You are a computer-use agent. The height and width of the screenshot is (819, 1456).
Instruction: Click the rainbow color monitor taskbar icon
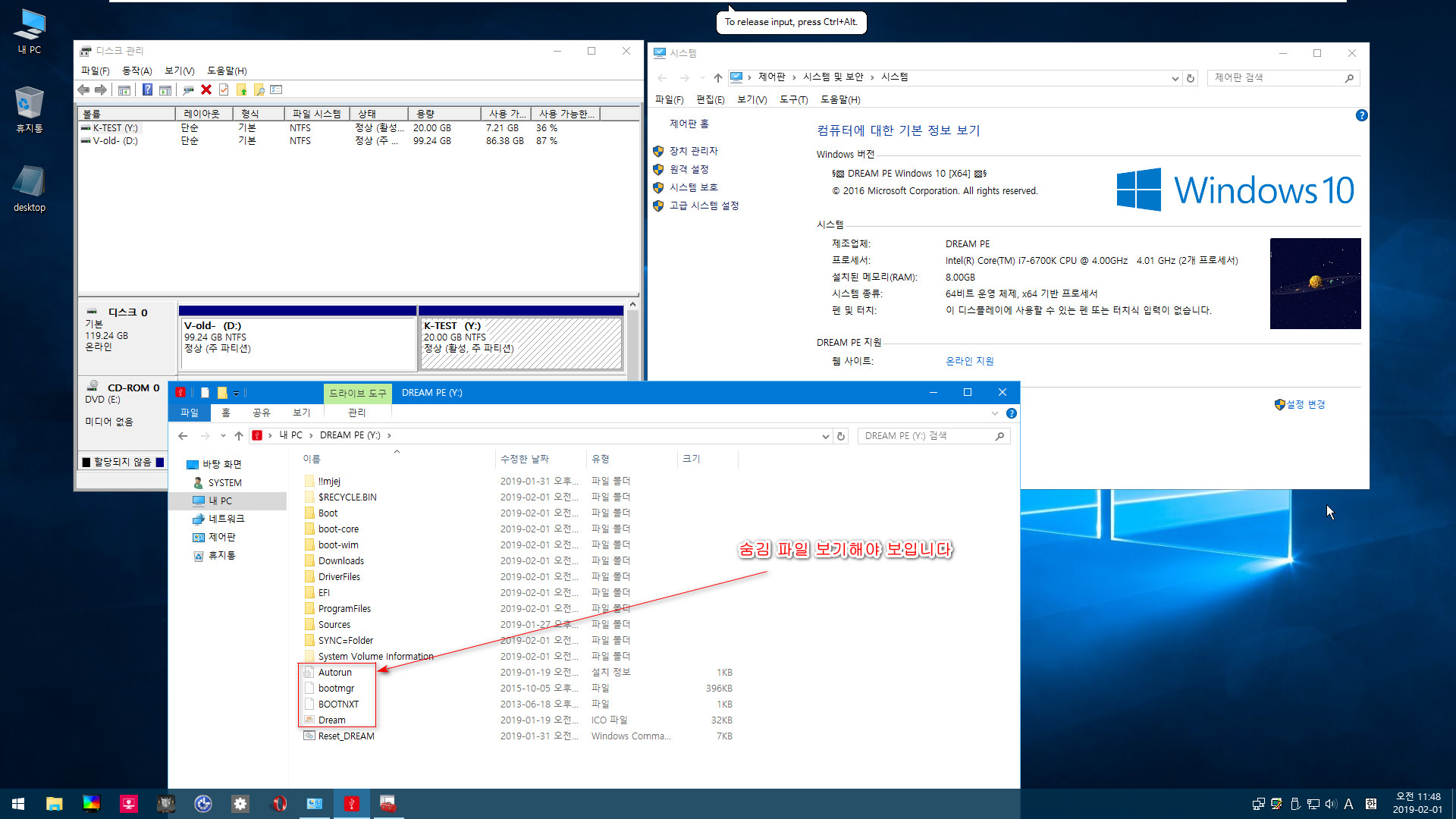tap(91, 804)
